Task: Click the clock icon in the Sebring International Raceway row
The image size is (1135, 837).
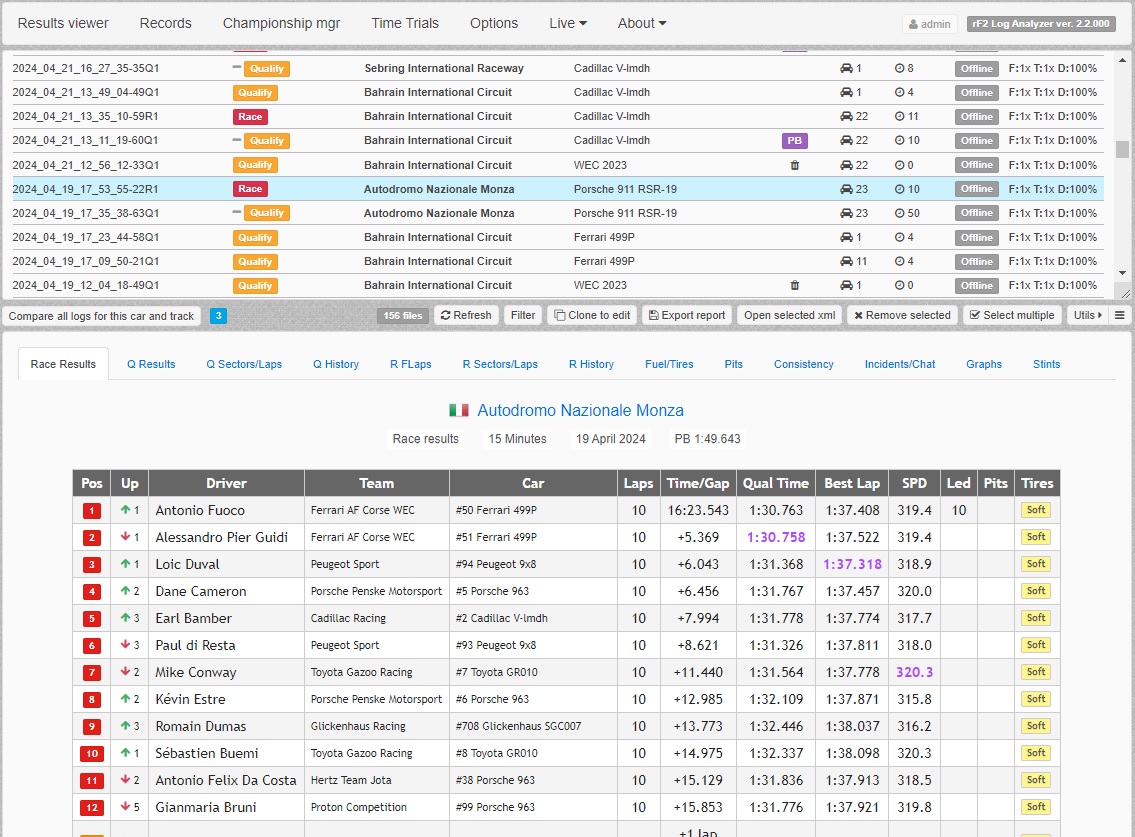Action: coord(899,68)
